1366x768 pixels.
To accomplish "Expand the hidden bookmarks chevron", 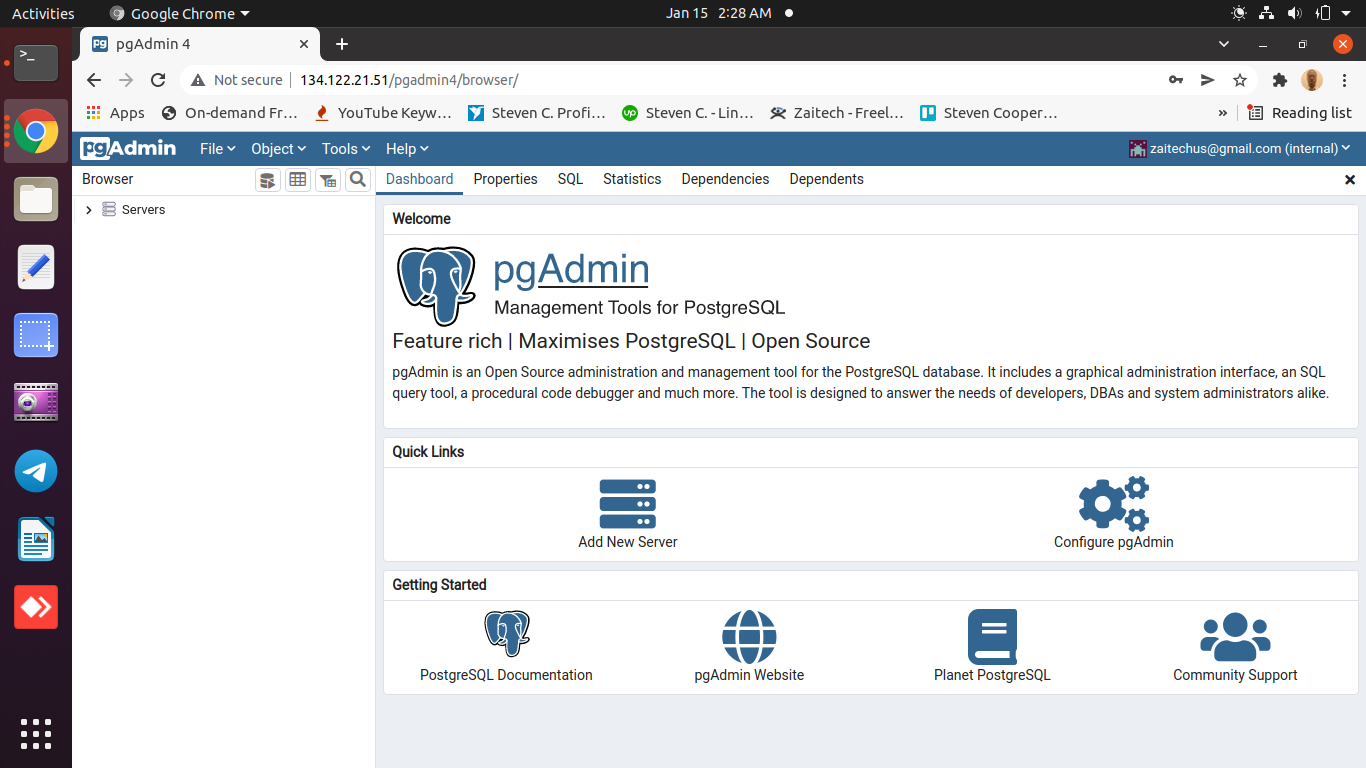I will tap(1222, 113).
